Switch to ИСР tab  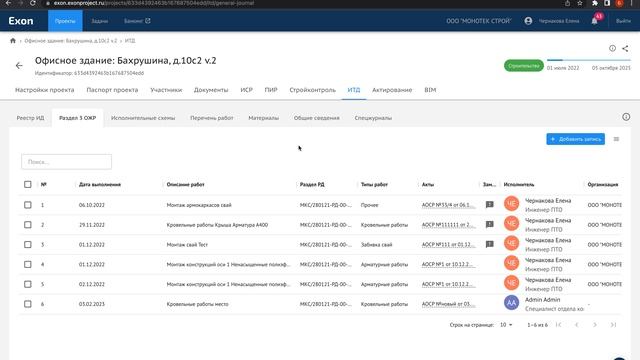point(247,90)
